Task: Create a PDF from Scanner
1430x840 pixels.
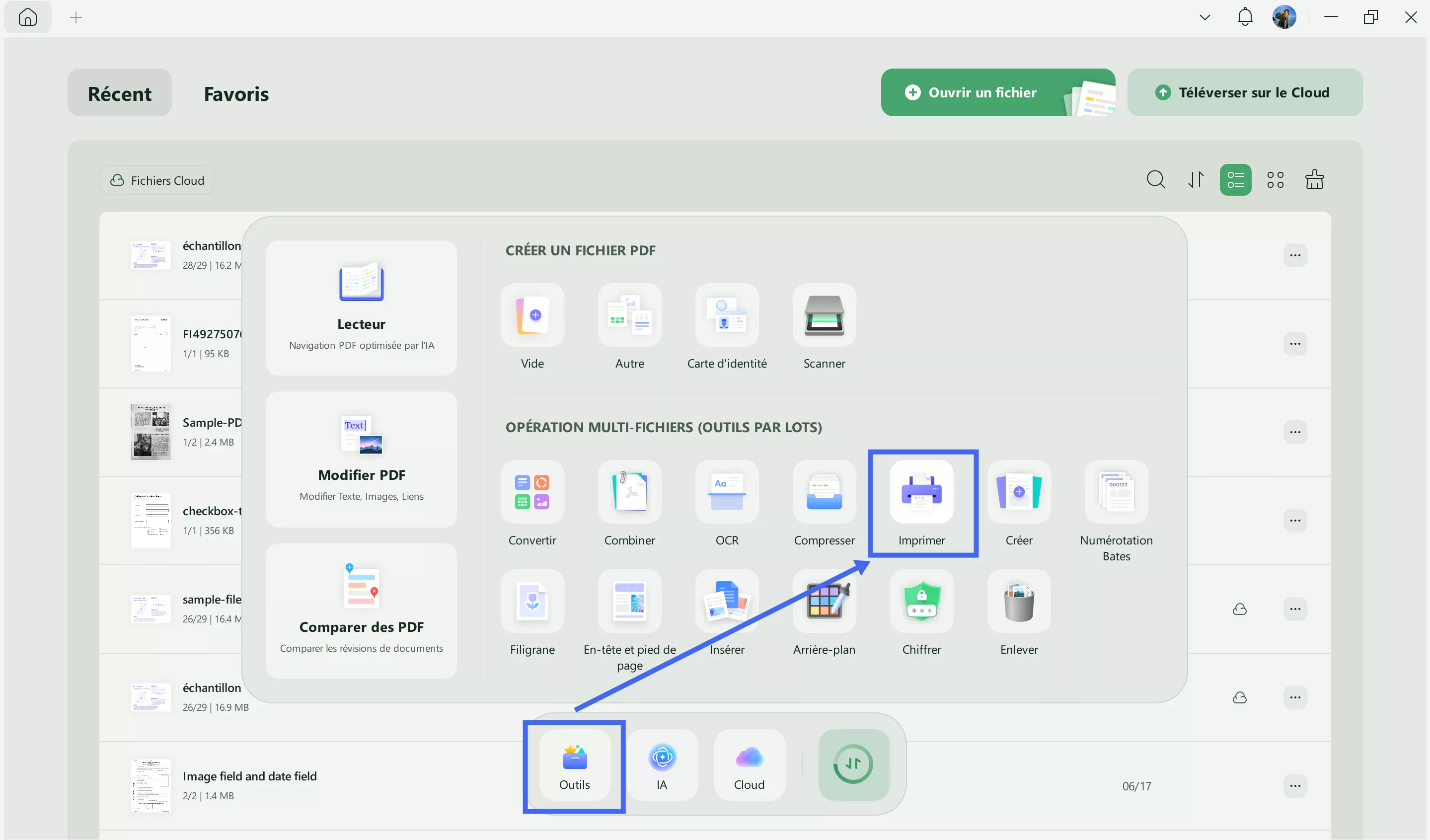Action: tap(824, 315)
